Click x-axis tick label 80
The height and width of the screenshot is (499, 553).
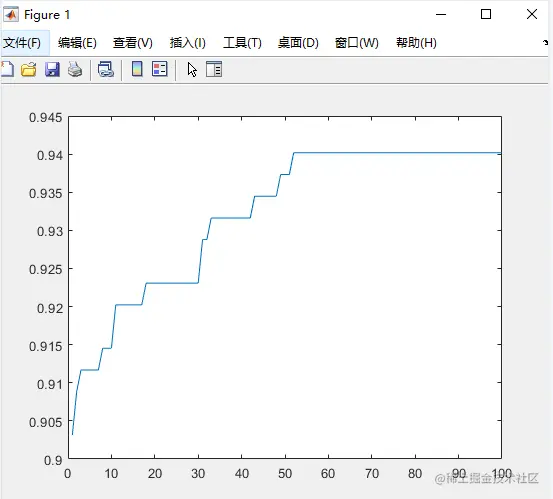[x=415, y=474]
